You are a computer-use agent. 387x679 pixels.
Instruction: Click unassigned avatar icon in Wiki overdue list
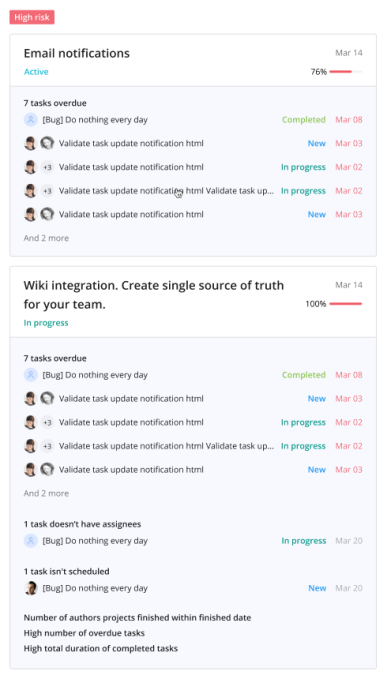30,375
